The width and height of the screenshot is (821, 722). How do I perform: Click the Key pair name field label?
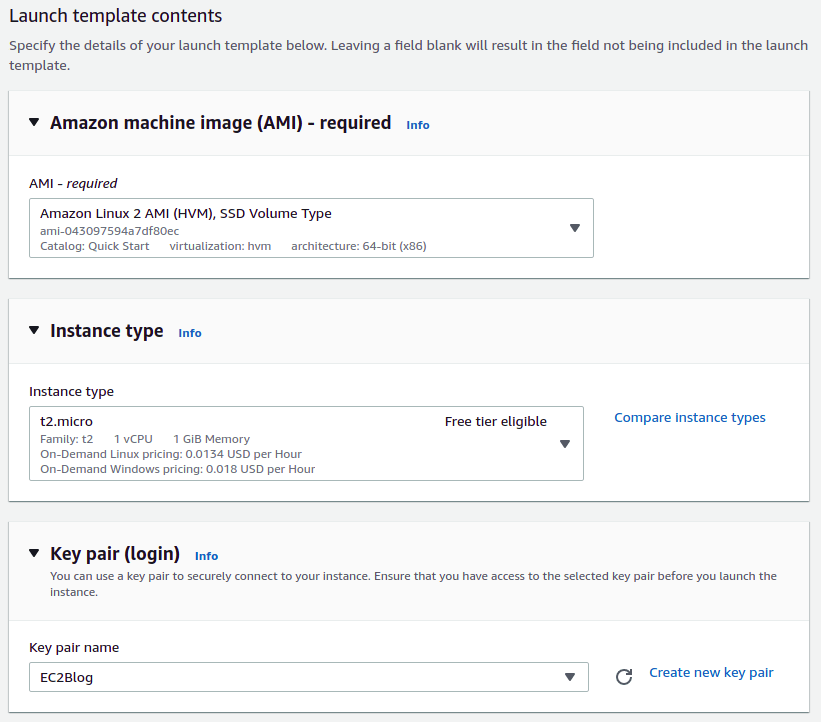click(74, 648)
